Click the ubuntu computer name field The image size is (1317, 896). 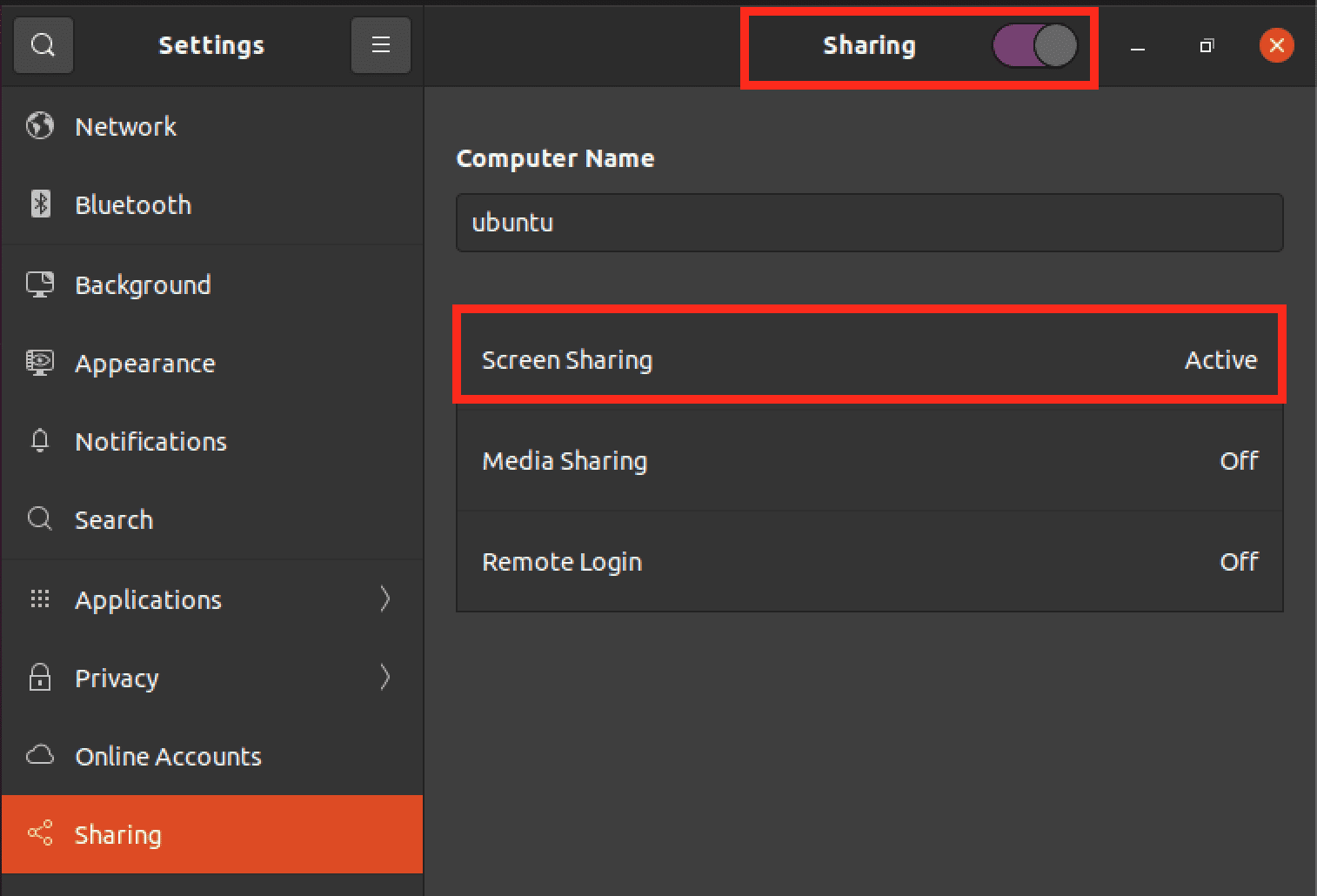click(x=869, y=223)
